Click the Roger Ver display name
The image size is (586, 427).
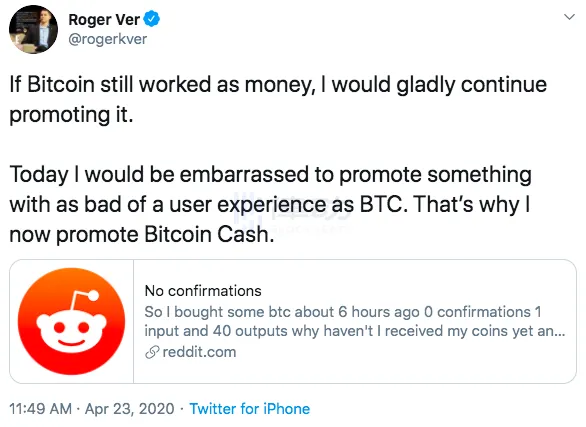[104, 19]
